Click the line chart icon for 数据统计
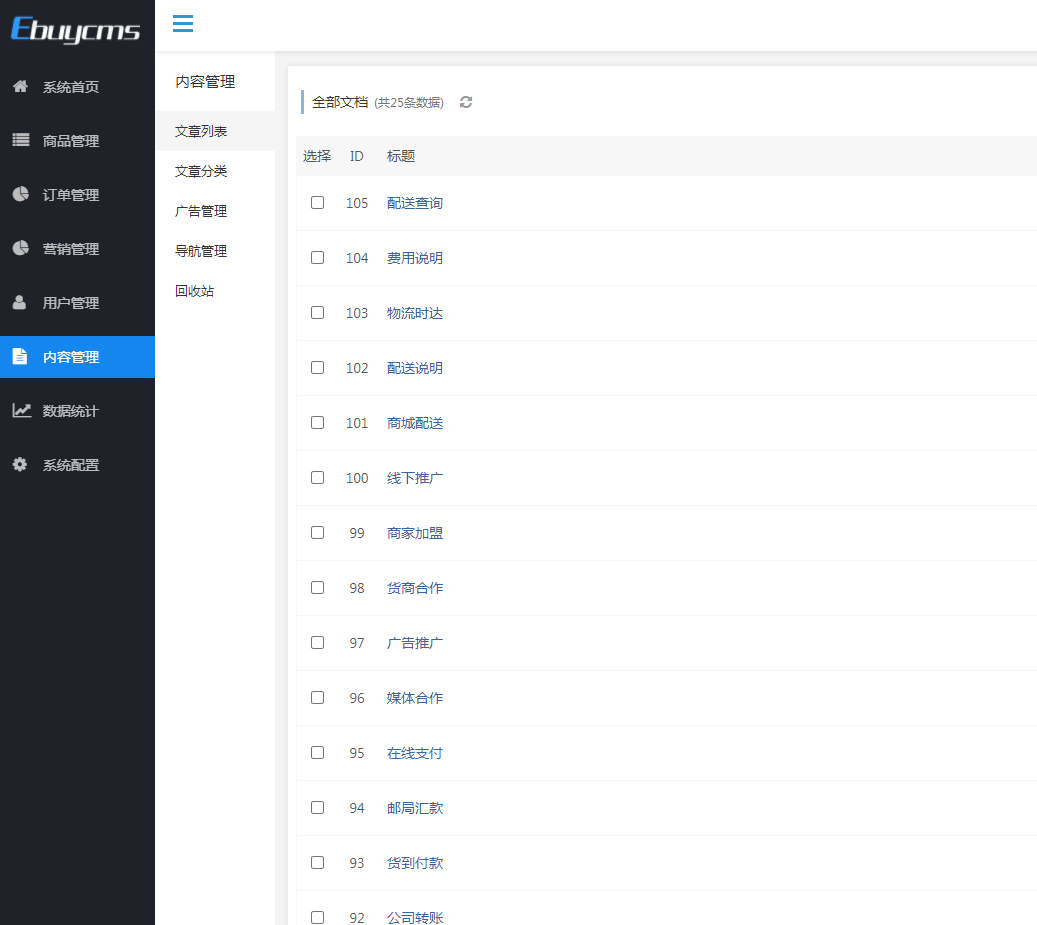 21,411
